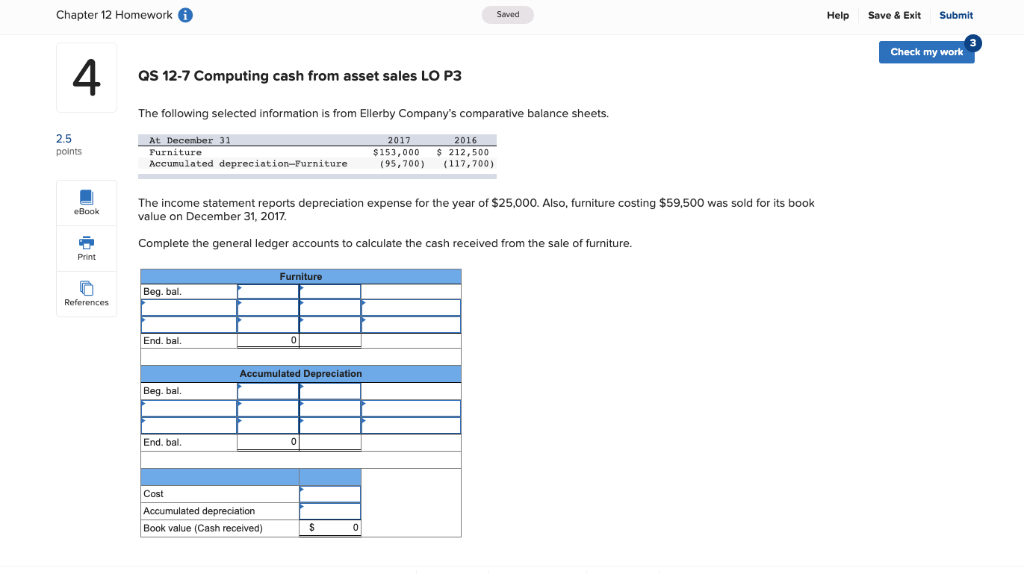1024x574 pixels.
Task: Select the Cost amount input field
Action: (330, 494)
